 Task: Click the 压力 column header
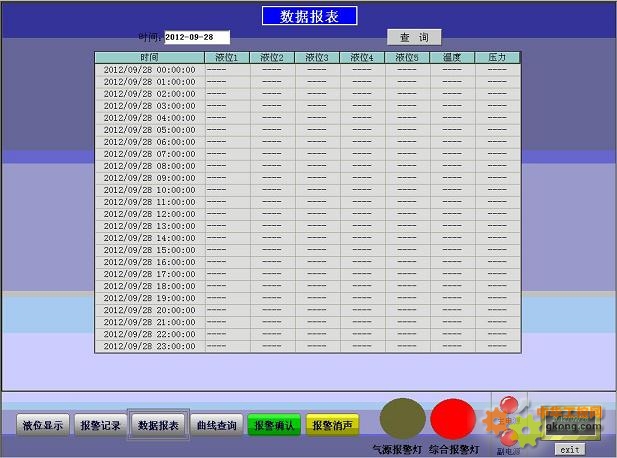pyautogui.click(x=497, y=57)
